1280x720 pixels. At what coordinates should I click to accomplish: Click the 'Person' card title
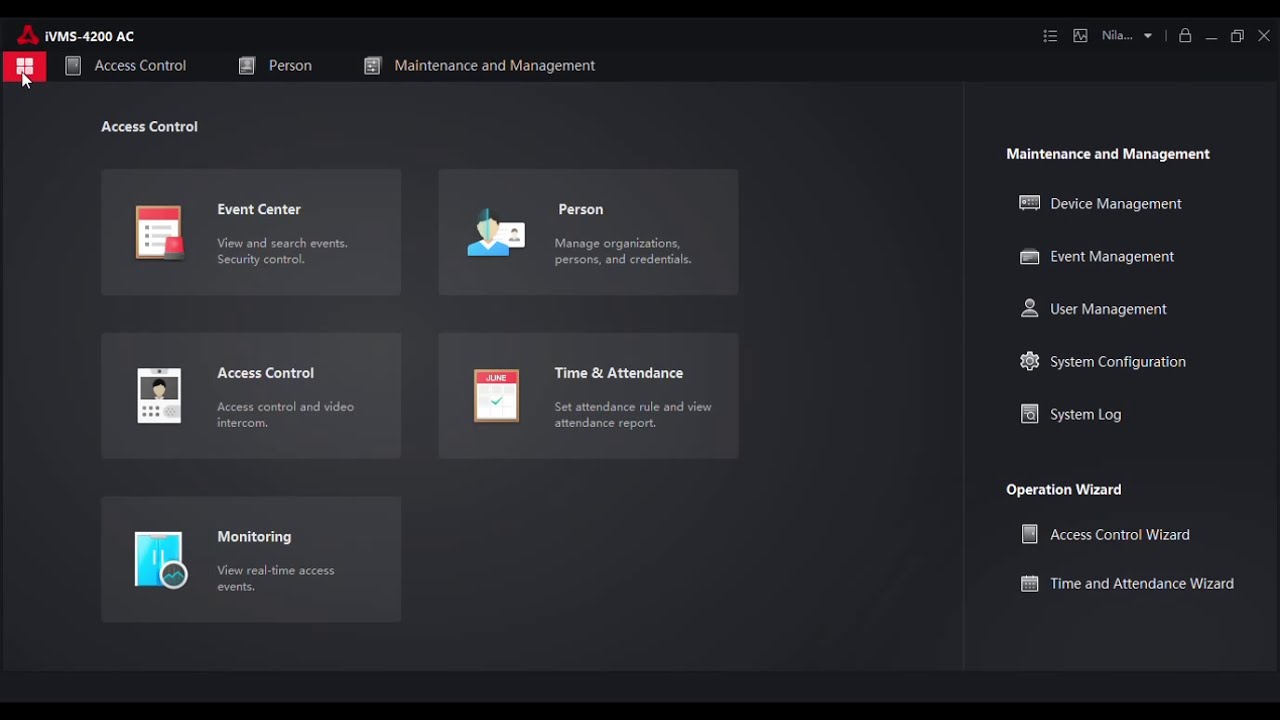[x=581, y=209]
